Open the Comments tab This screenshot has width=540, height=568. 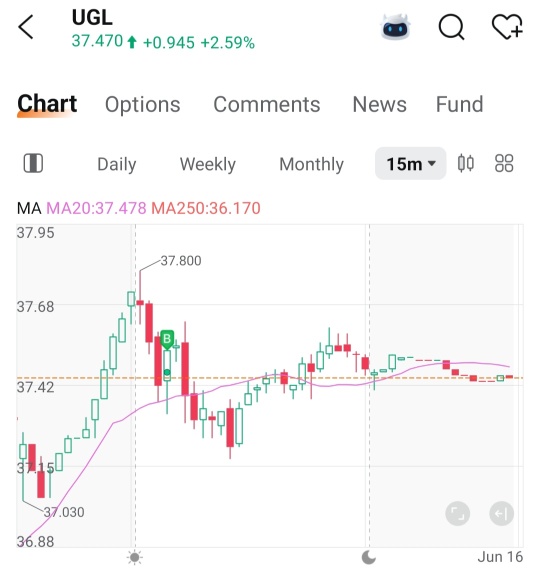[x=267, y=104]
